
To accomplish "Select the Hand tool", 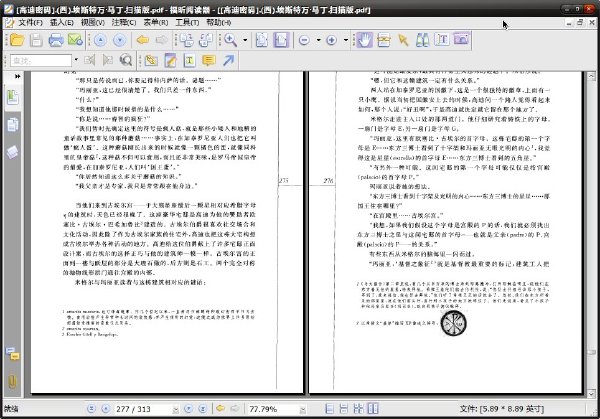I will [364, 40].
